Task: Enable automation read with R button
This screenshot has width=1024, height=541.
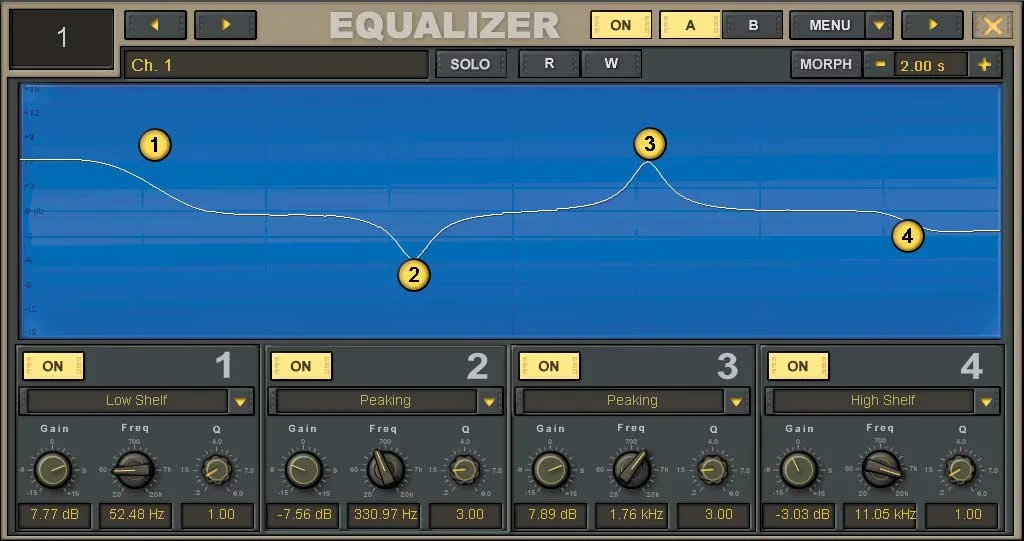Action: click(549, 63)
